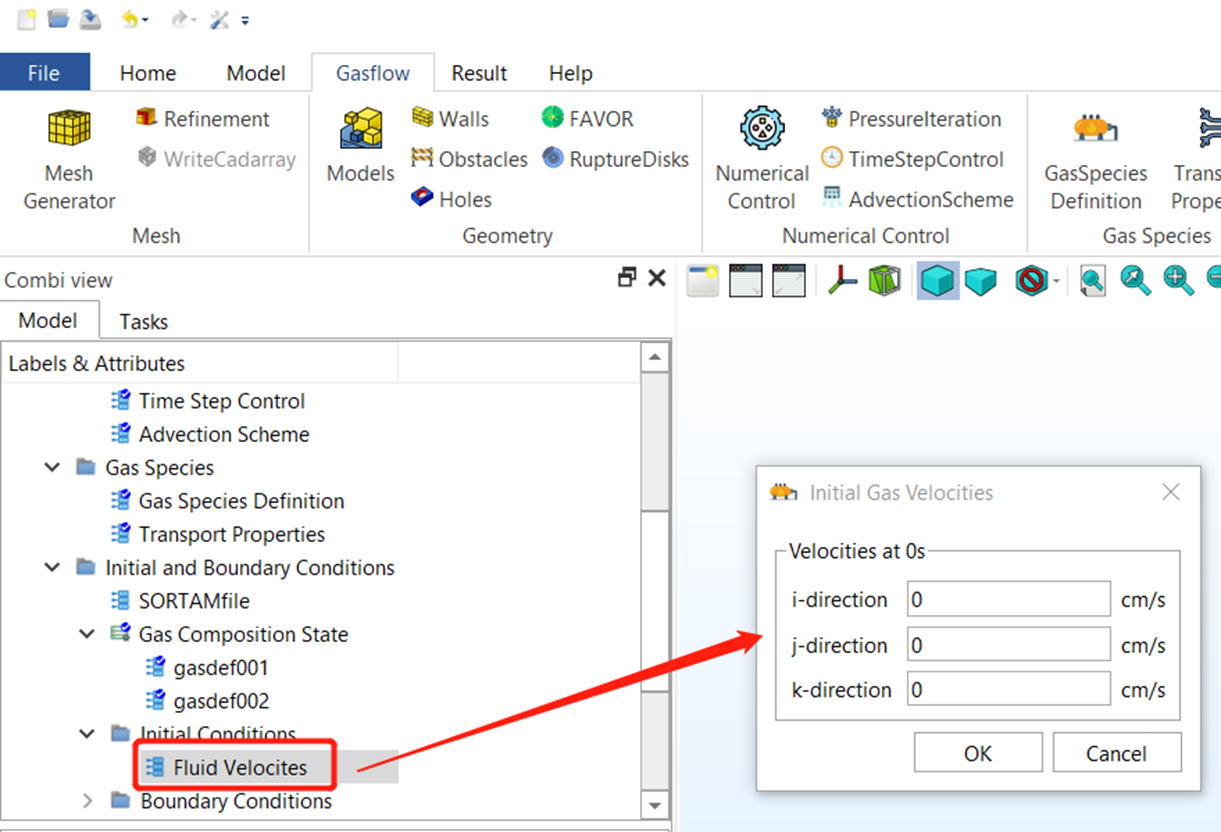The image size is (1221, 832).
Task: Switch to the Result ribbon tab
Action: pyautogui.click(x=479, y=73)
